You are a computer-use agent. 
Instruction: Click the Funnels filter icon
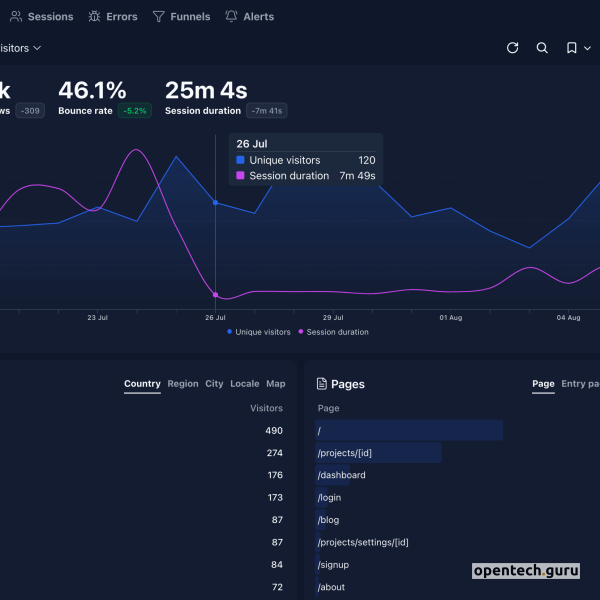pos(159,17)
